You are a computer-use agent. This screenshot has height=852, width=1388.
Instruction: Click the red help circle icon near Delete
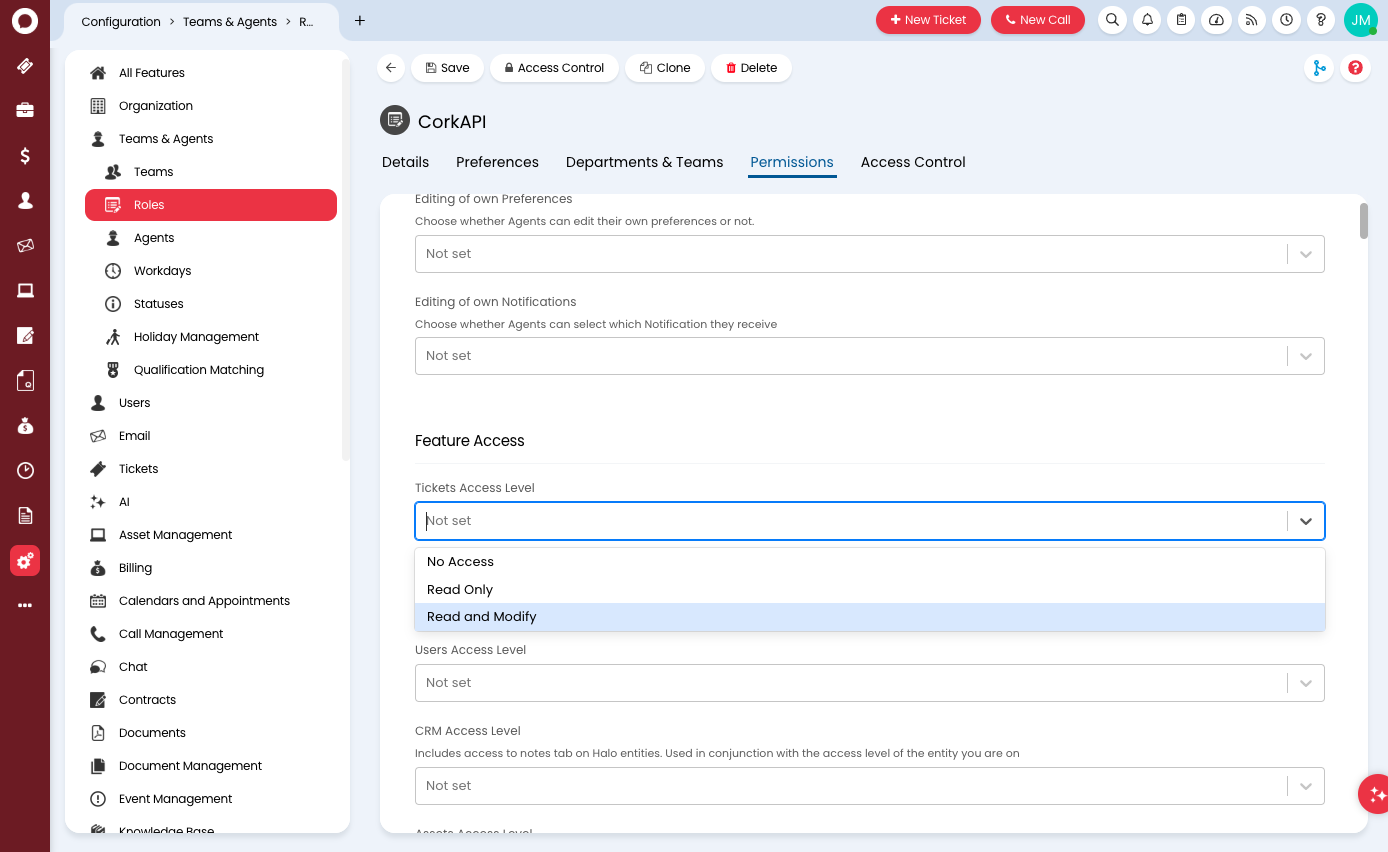(x=1355, y=68)
